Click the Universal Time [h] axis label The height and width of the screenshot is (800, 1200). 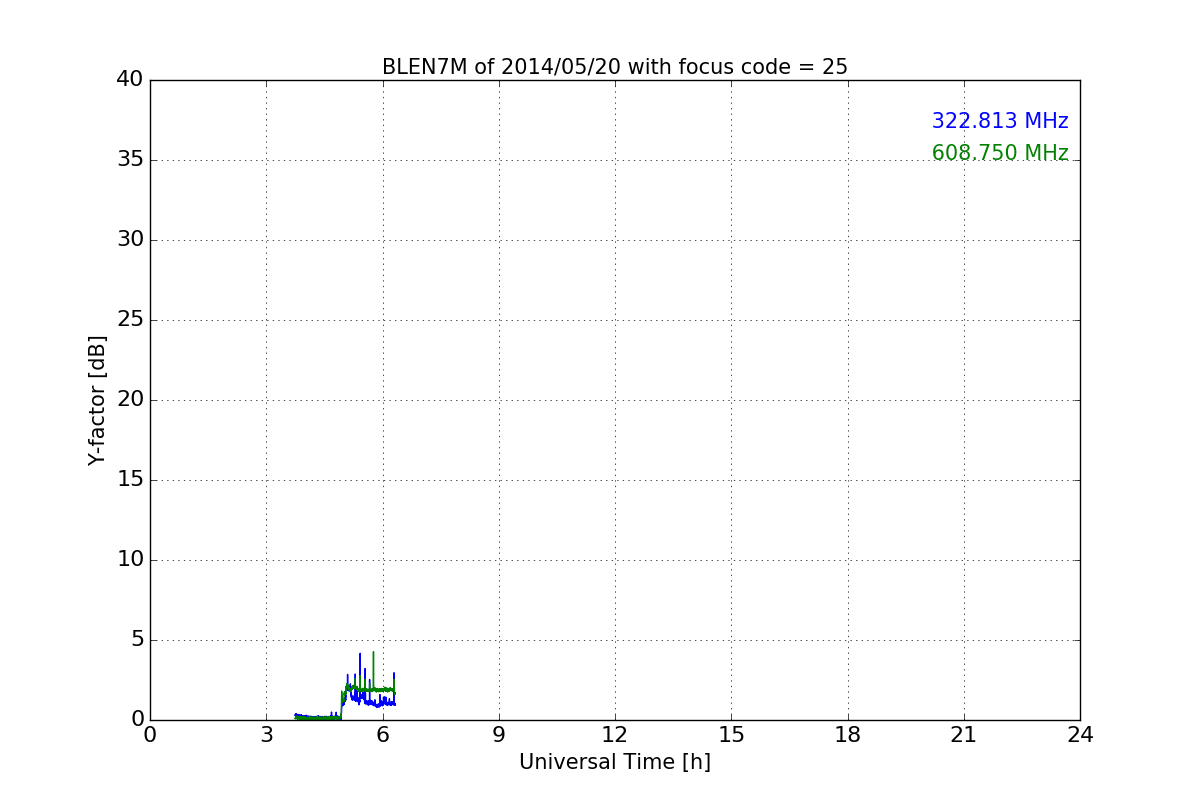(615, 762)
